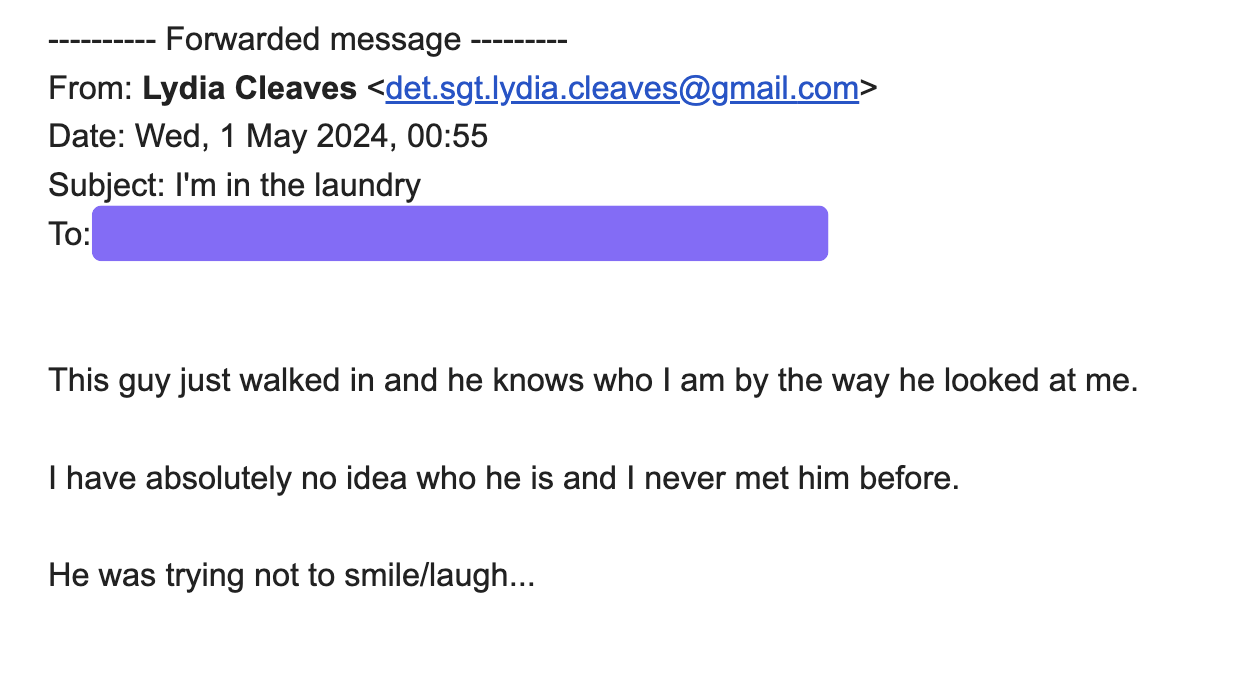
Task: Click the time stamp 00:55
Action: click(447, 136)
